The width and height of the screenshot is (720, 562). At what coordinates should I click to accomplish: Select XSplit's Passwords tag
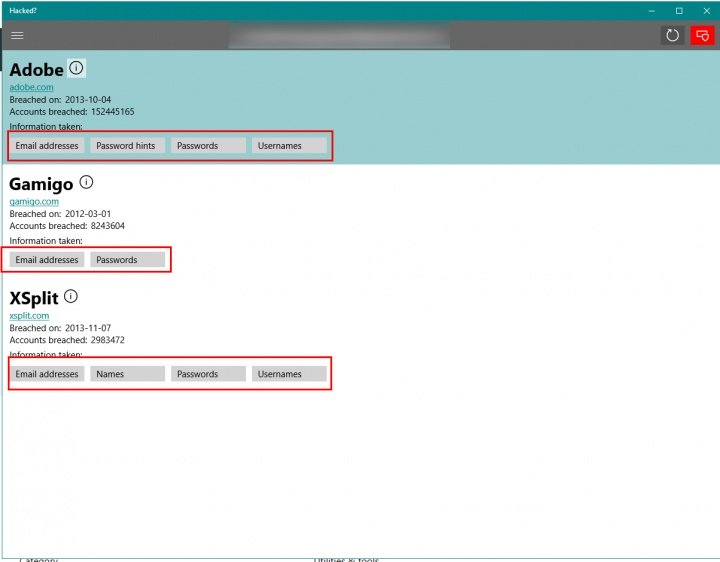pos(208,374)
